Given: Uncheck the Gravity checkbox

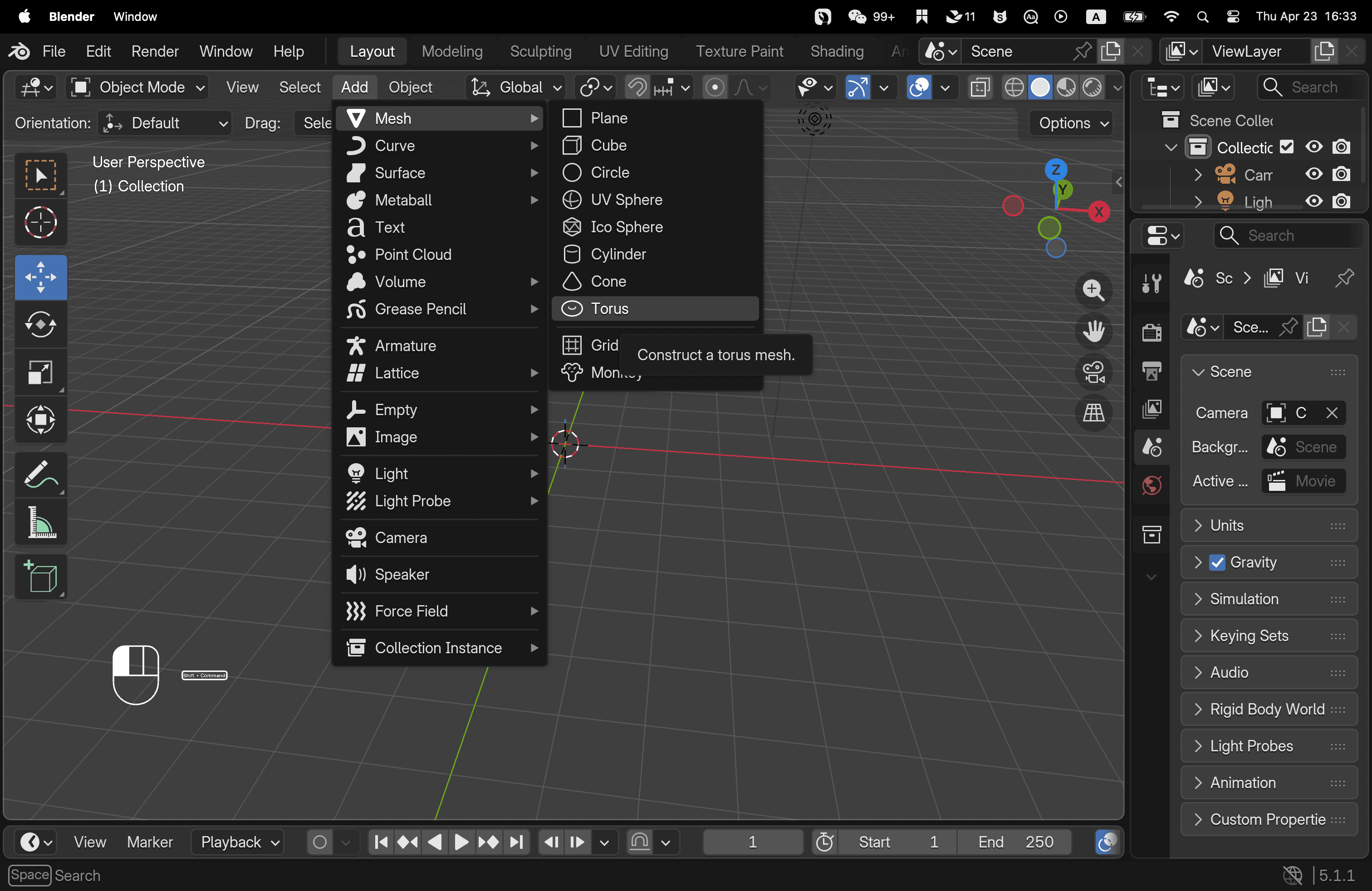Looking at the screenshot, I should point(1217,563).
